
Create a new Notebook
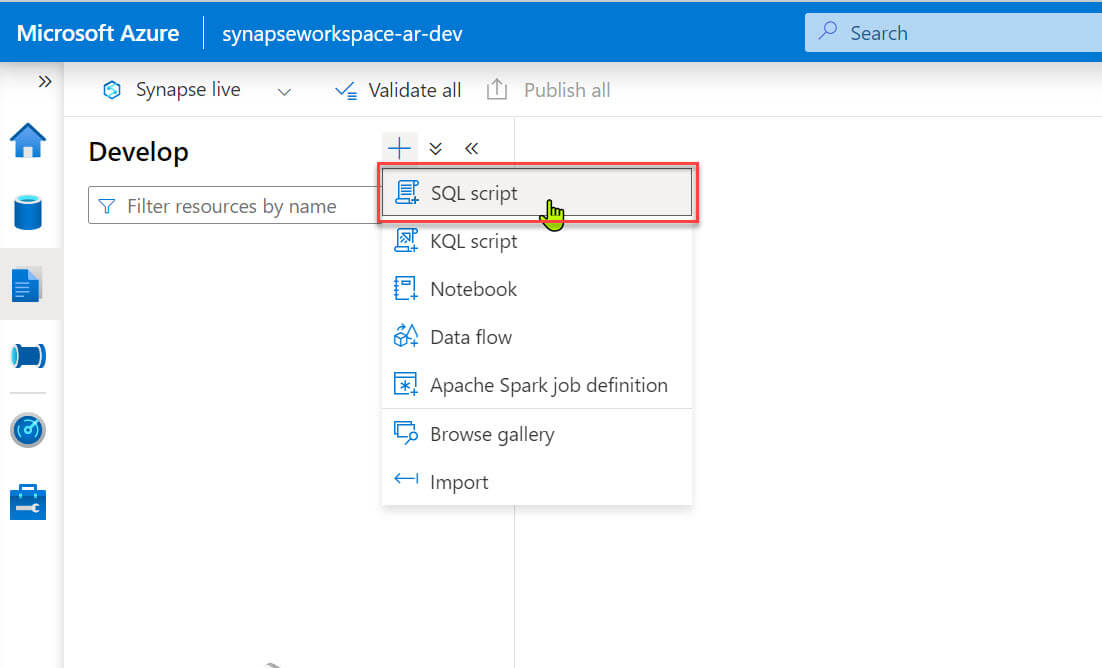coord(473,289)
